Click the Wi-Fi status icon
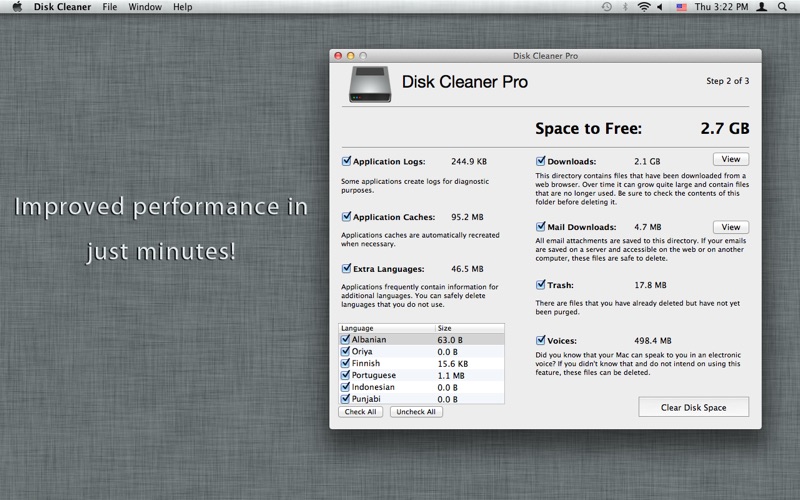This screenshot has width=800, height=500. point(644,7)
